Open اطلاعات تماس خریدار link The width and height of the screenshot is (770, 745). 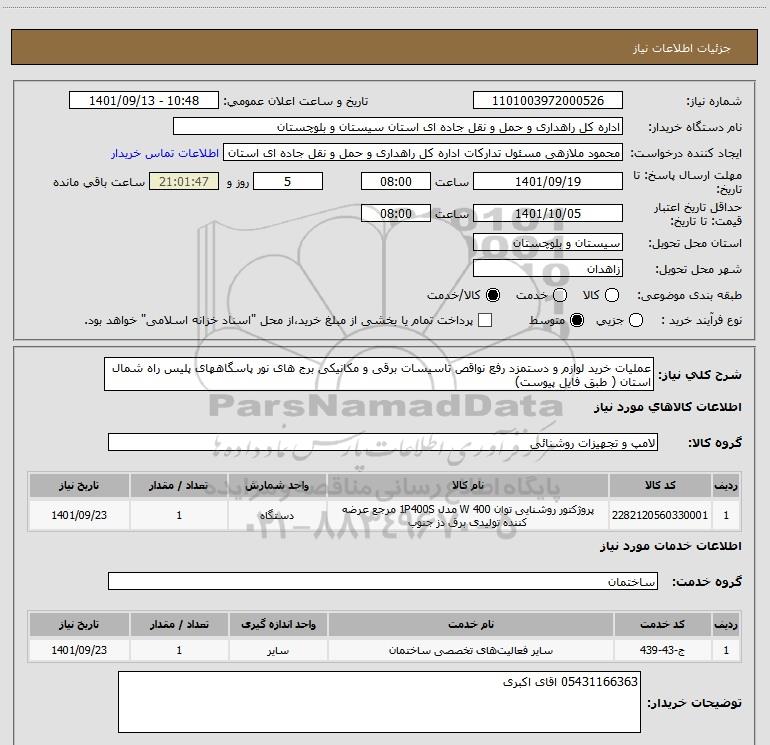[x=165, y=153]
